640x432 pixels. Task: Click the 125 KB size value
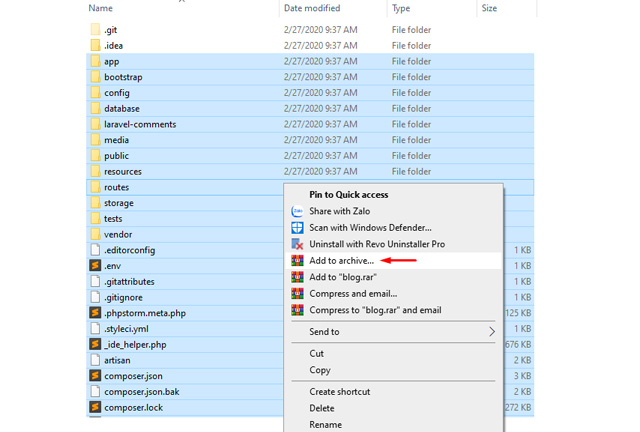tap(518, 313)
